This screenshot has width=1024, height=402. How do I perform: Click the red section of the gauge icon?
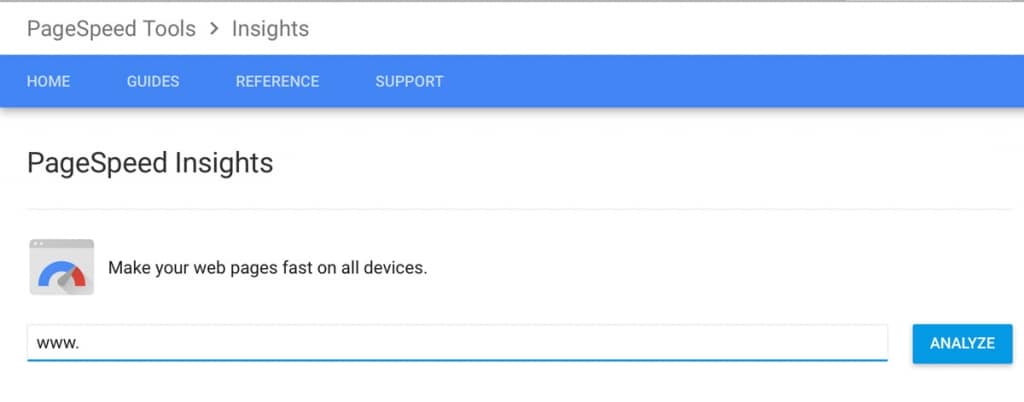(x=78, y=276)
